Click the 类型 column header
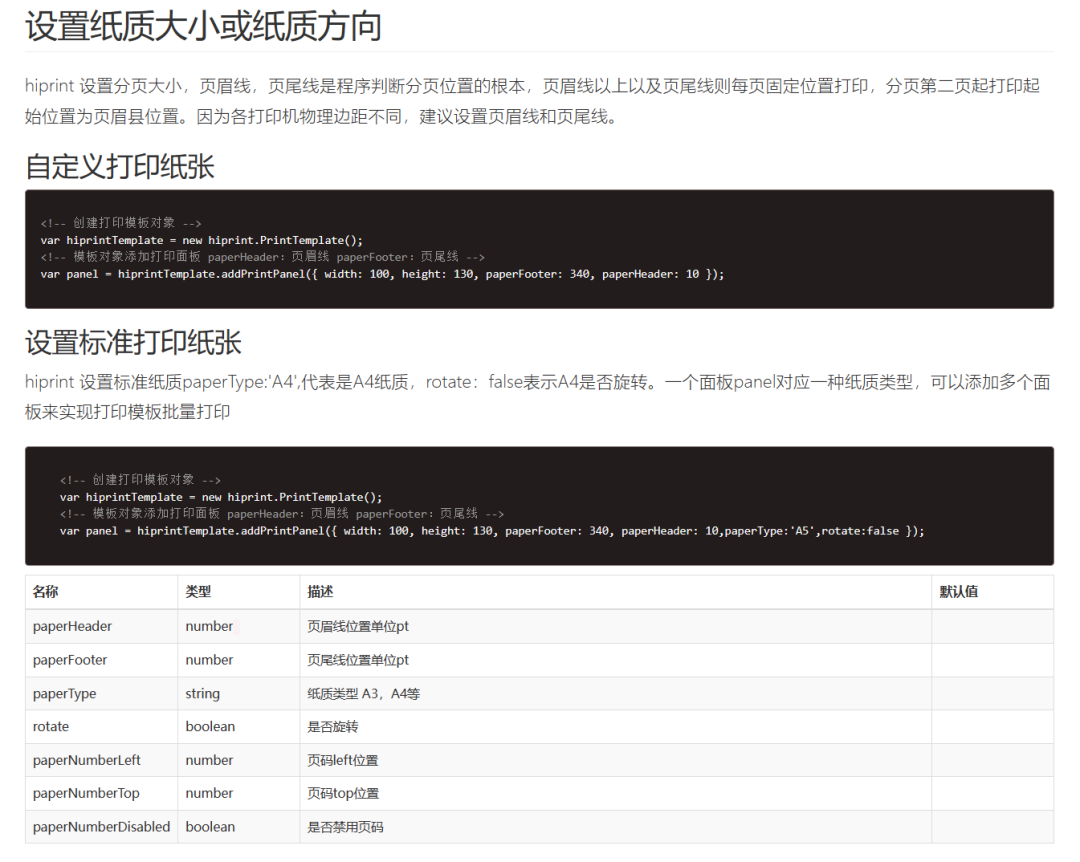Image resolution: width=1080 pixels, height=862 pixels. (198, 591)
